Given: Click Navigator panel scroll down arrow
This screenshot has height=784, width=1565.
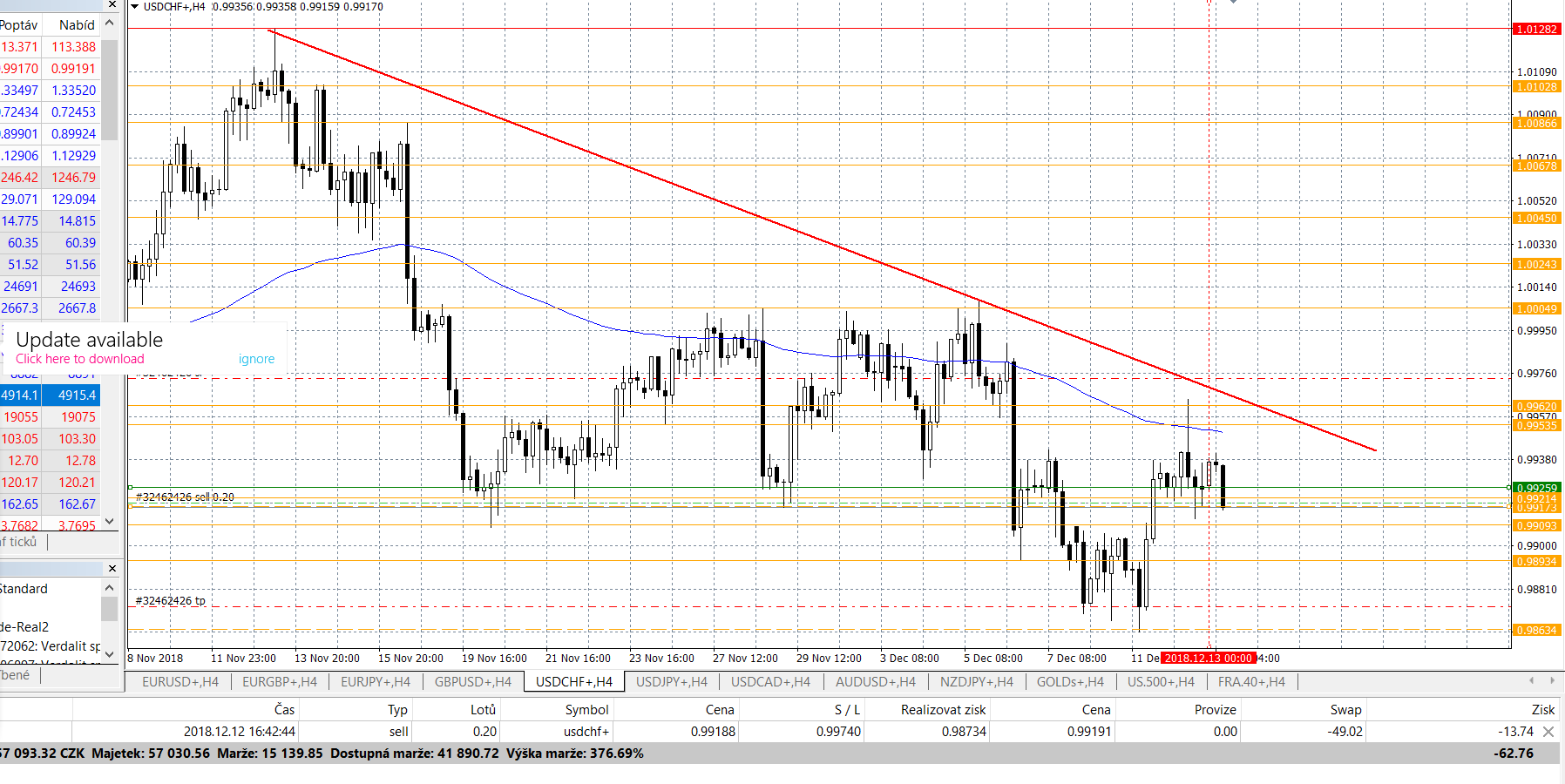Looking at the screenshot, I should click(x=109, y=652).
